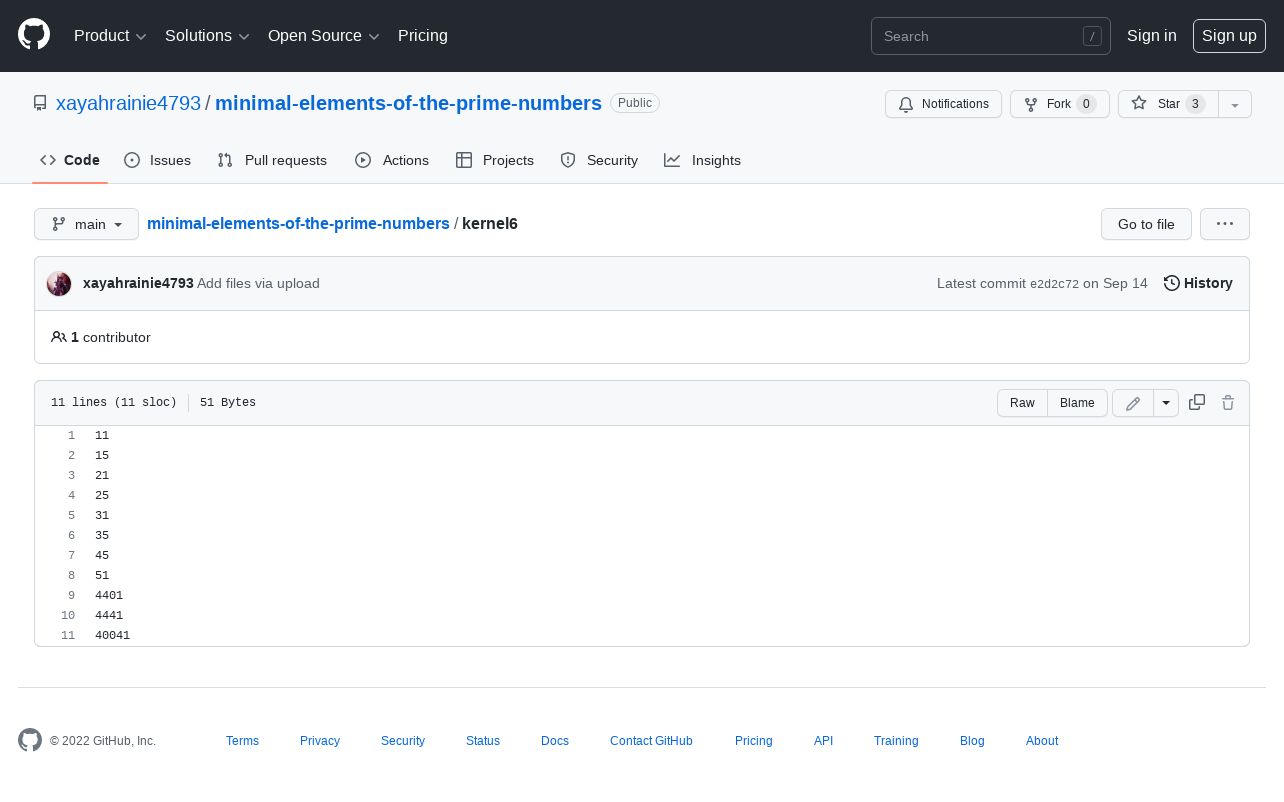The height and width of the screenshot is (802, 1284).
Task: Select the Code tab
Action: pos(70,160)
